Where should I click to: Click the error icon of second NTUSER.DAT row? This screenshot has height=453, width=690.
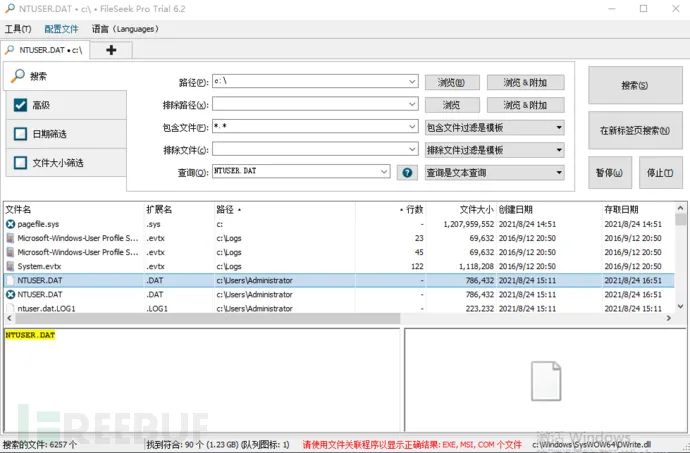[11, 295]
